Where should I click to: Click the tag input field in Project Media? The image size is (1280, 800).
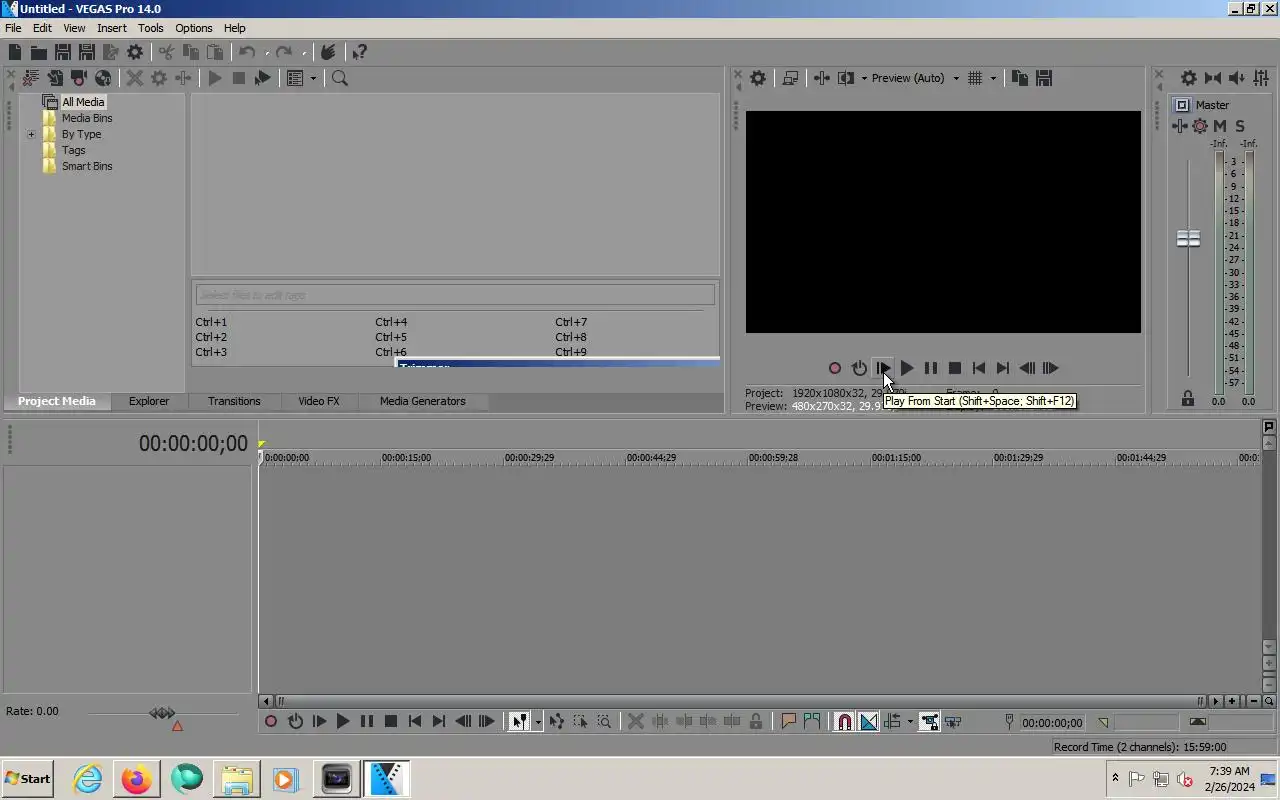(x=456, y=295)
